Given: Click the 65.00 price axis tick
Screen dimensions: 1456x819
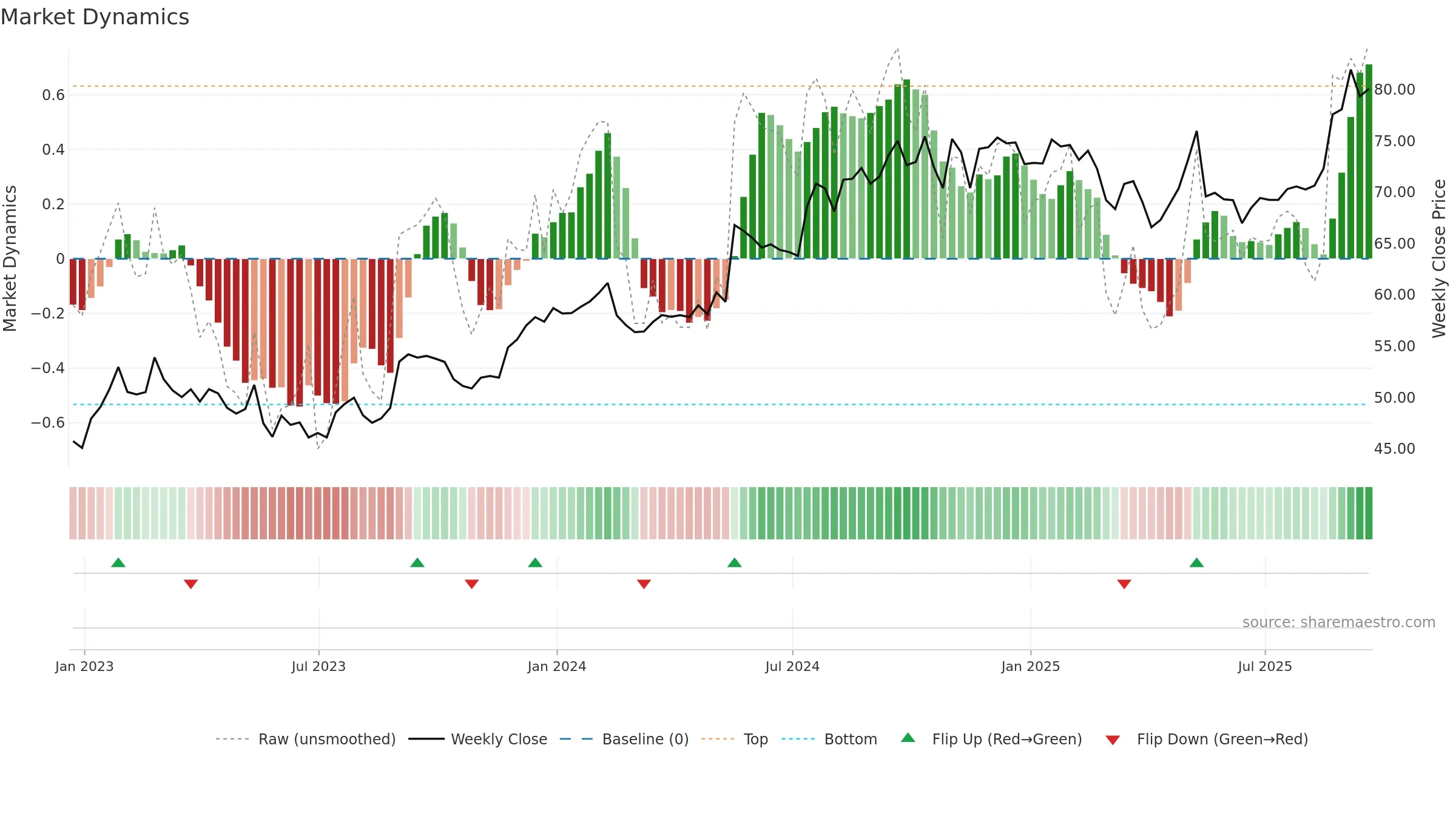Looking at the screenshot, I should point(1395,243).
